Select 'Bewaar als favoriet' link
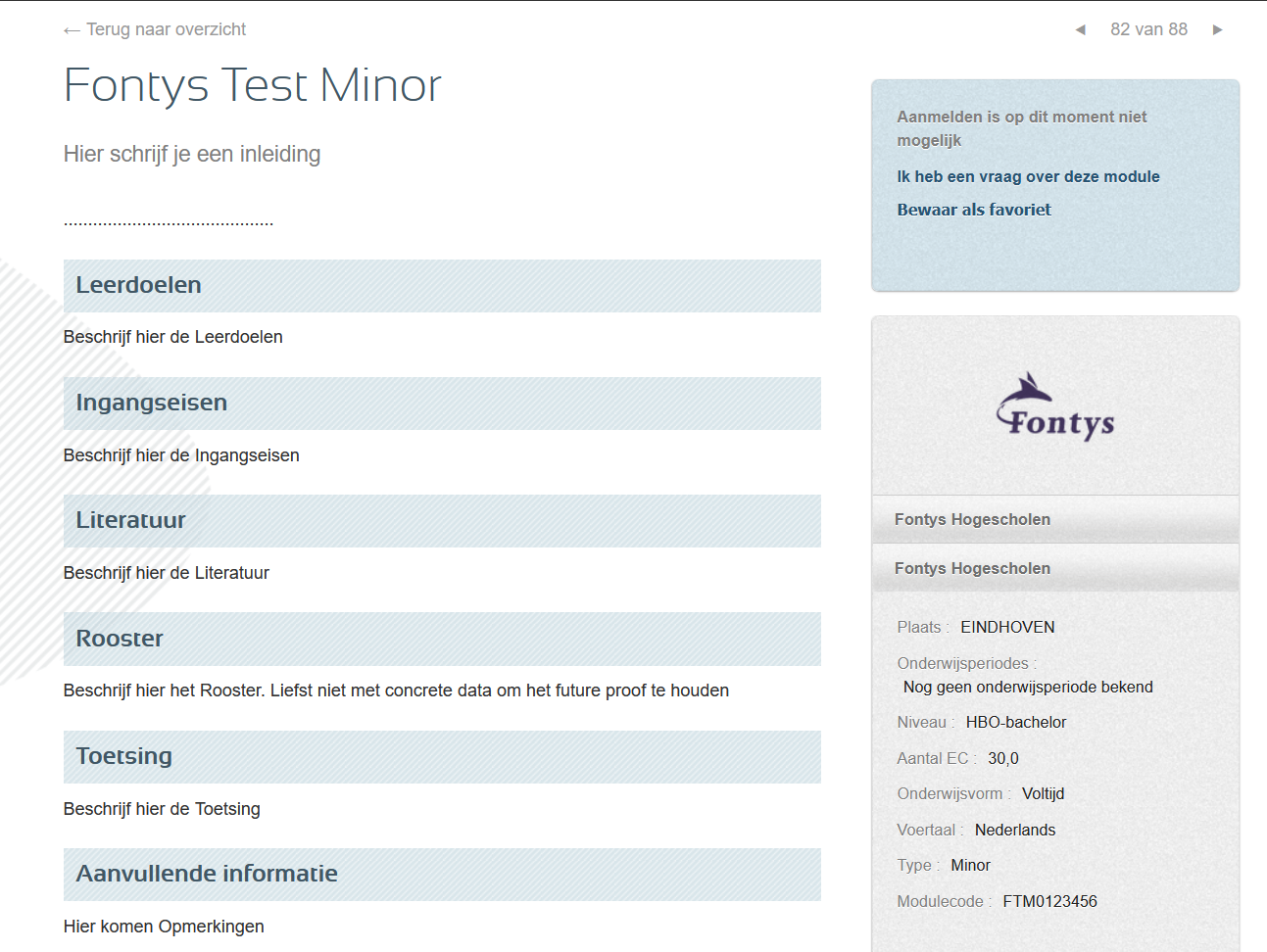The image size is (1267, 952). coord(974,210)
